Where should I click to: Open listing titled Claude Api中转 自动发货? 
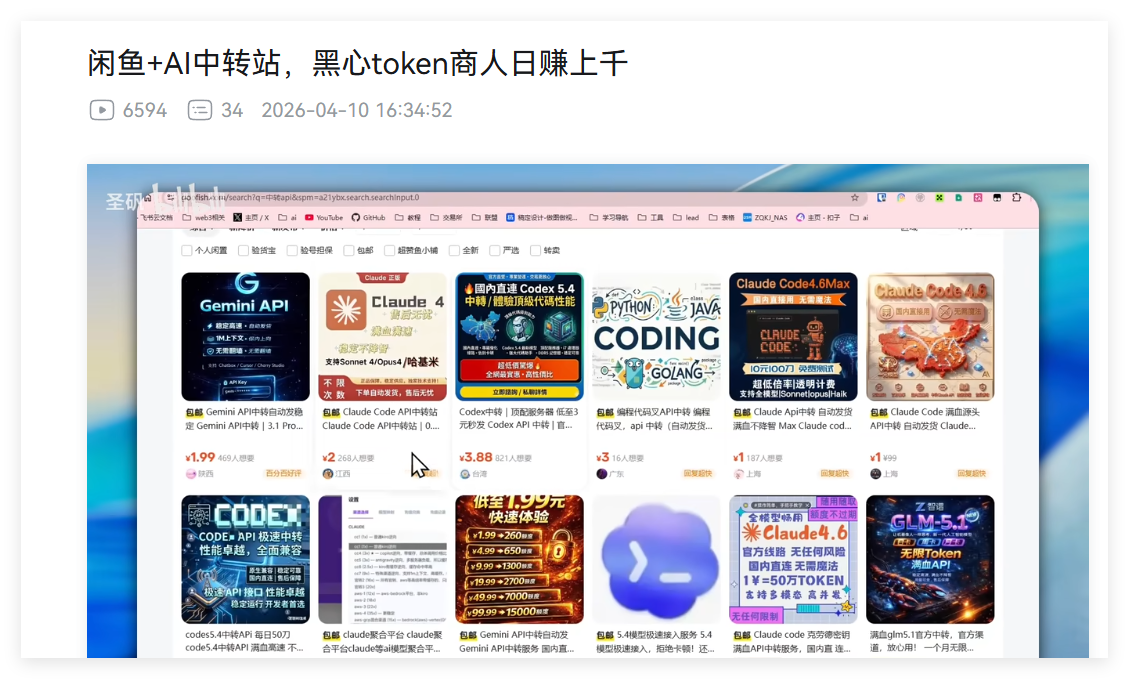coord(792,419)
